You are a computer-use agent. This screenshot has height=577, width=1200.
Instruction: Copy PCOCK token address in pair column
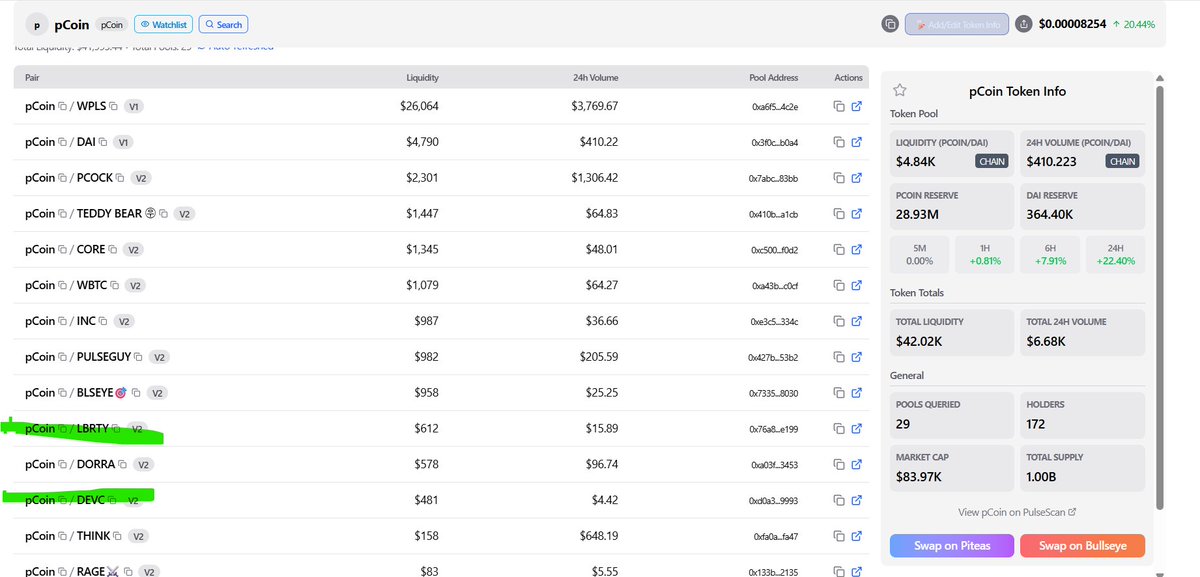120,178
